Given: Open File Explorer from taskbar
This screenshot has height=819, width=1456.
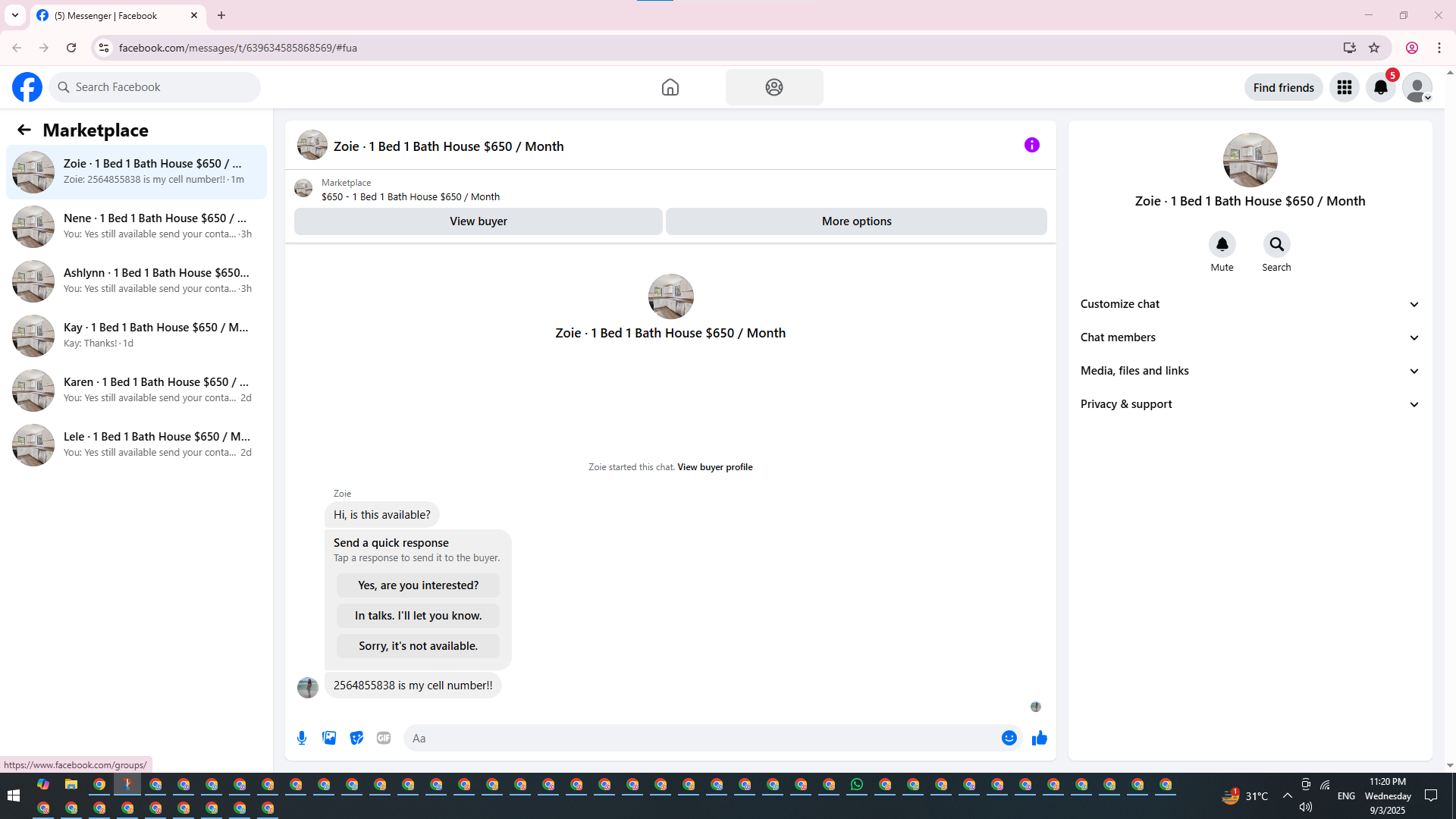Looking at the screenshot, I should 71,785.
